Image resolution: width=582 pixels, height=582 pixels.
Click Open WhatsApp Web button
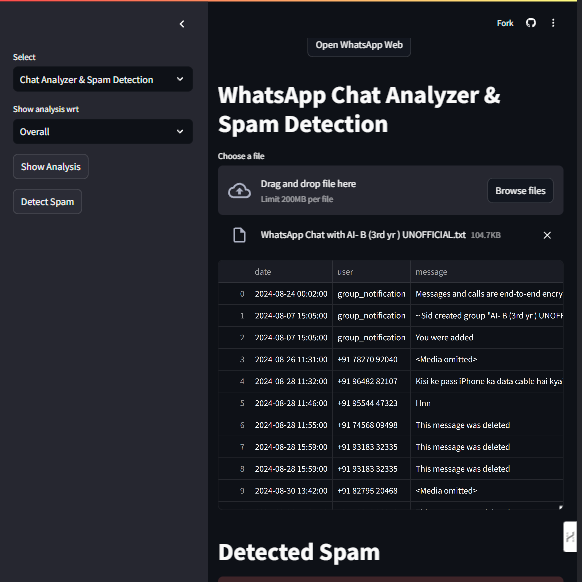click(x=359, y=45)
